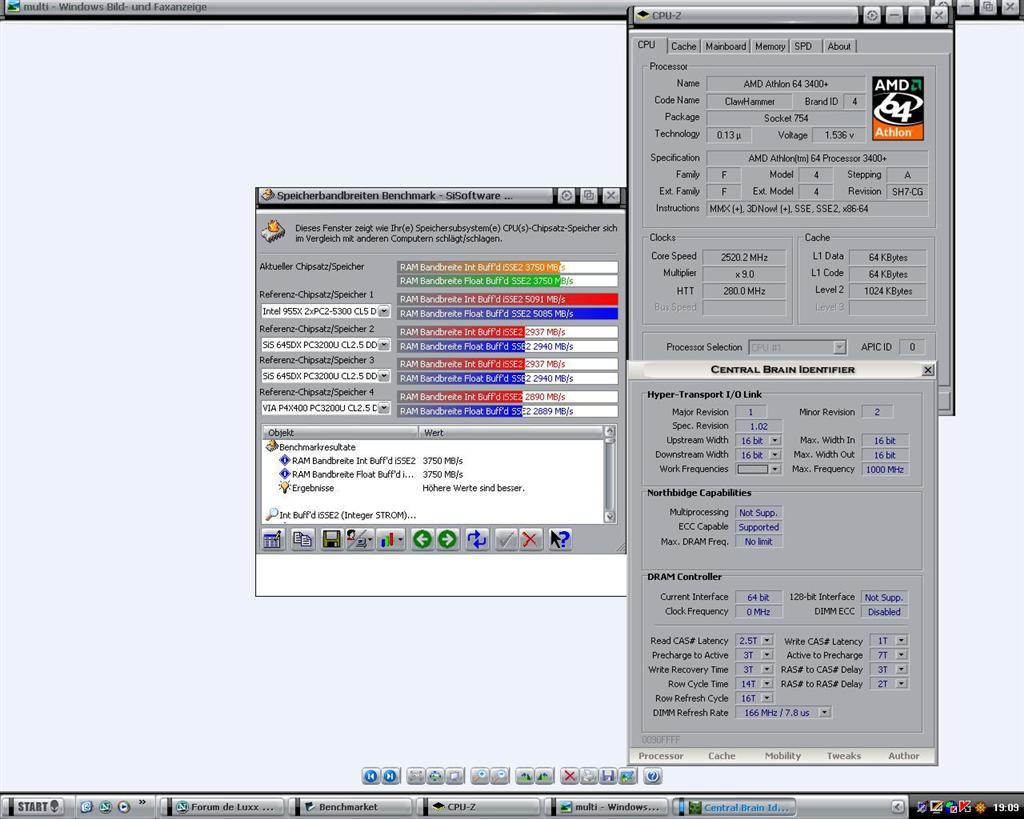Copy benchmark results in Sandra toolbar
Image resolution: width=1024 pixels, height=819 pixels.
(302, 539)
